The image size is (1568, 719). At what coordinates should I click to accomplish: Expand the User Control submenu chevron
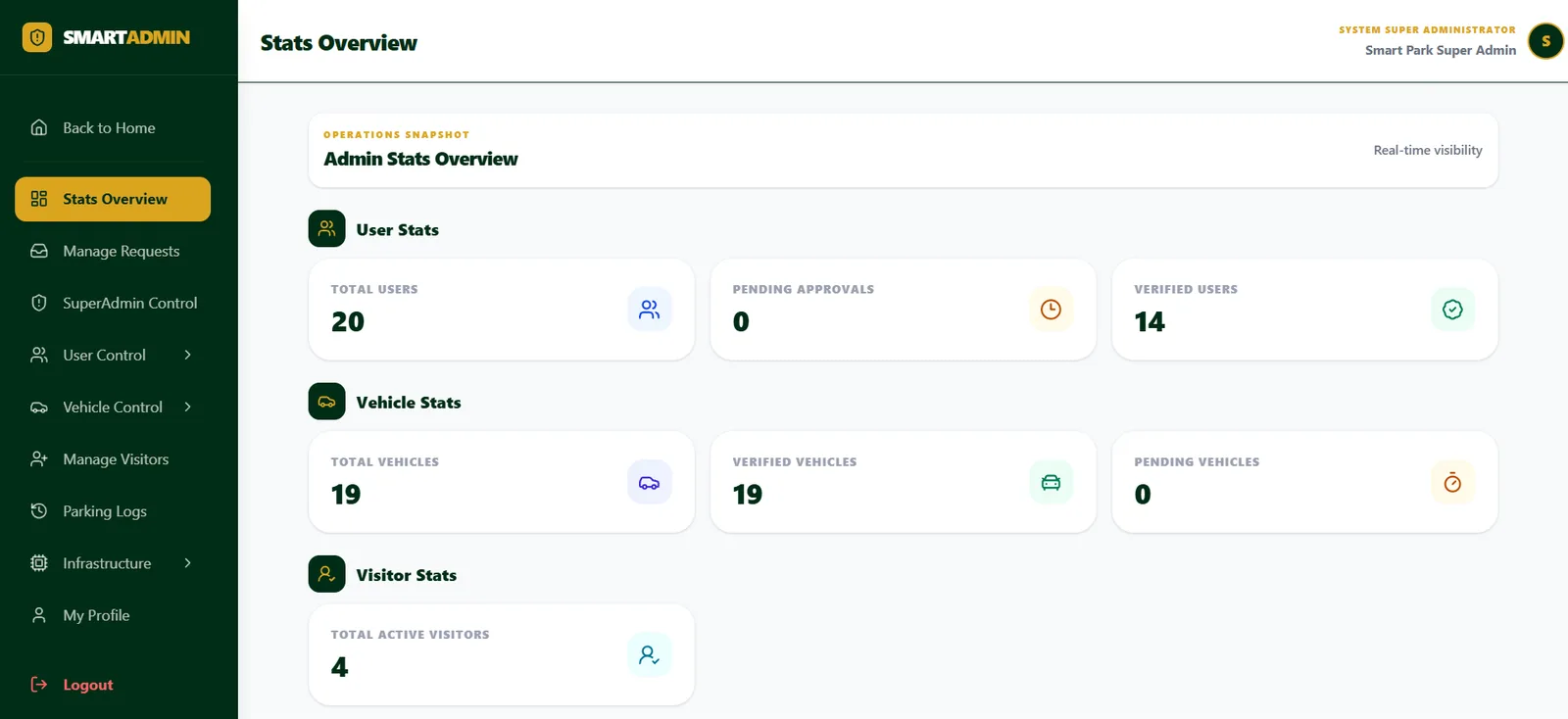click(187, 355)
